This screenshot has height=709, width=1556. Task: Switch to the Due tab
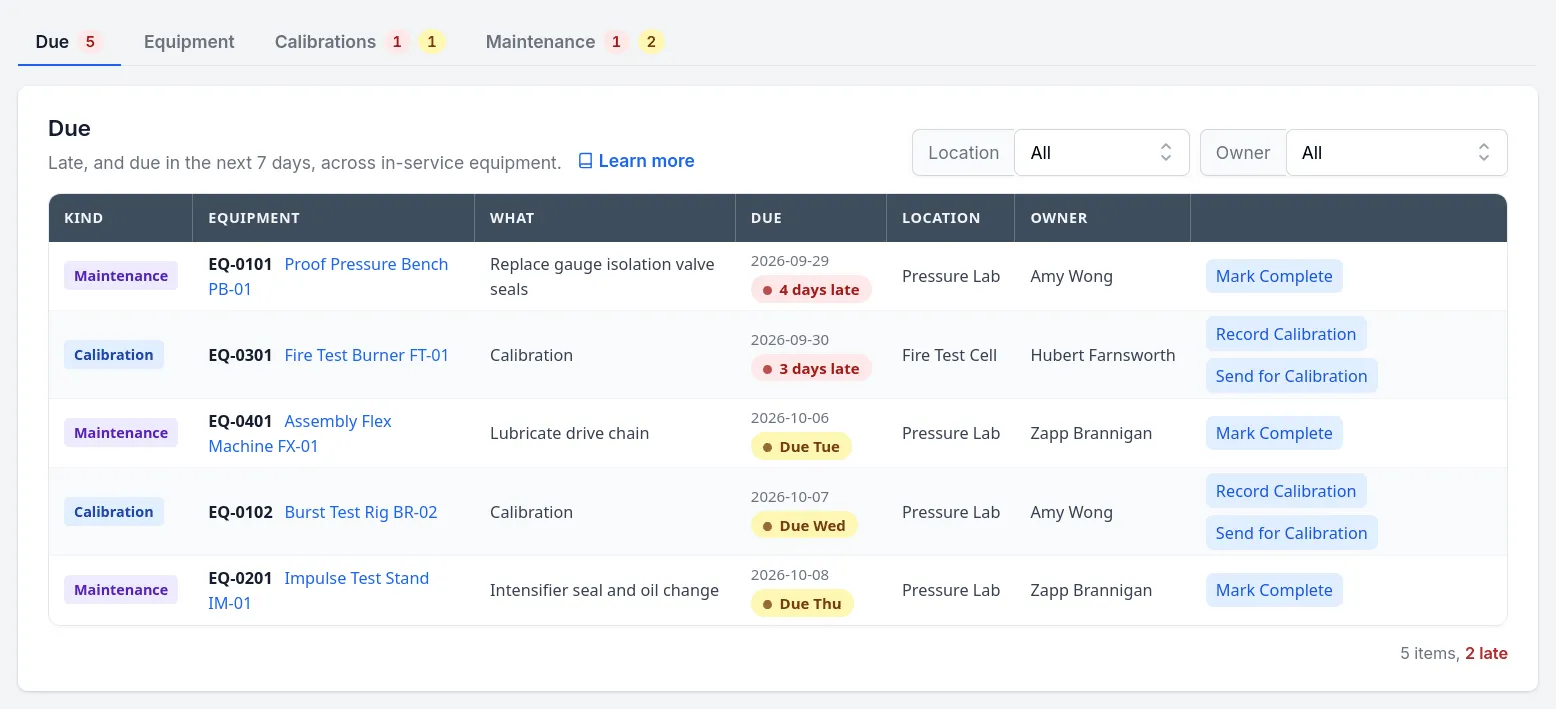click(69, 42)
